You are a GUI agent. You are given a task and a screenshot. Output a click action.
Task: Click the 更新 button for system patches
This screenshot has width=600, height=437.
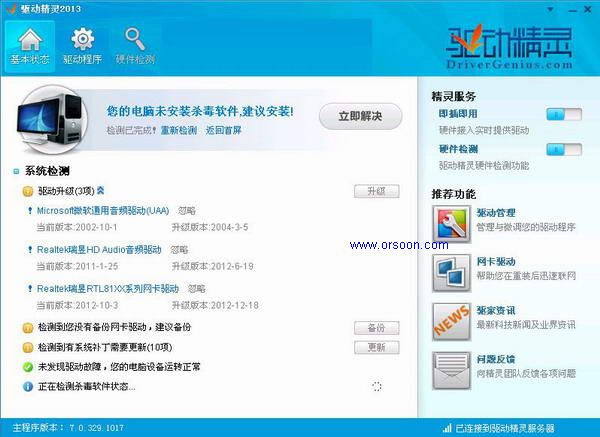pyautogui.click(x=377, y=347)
